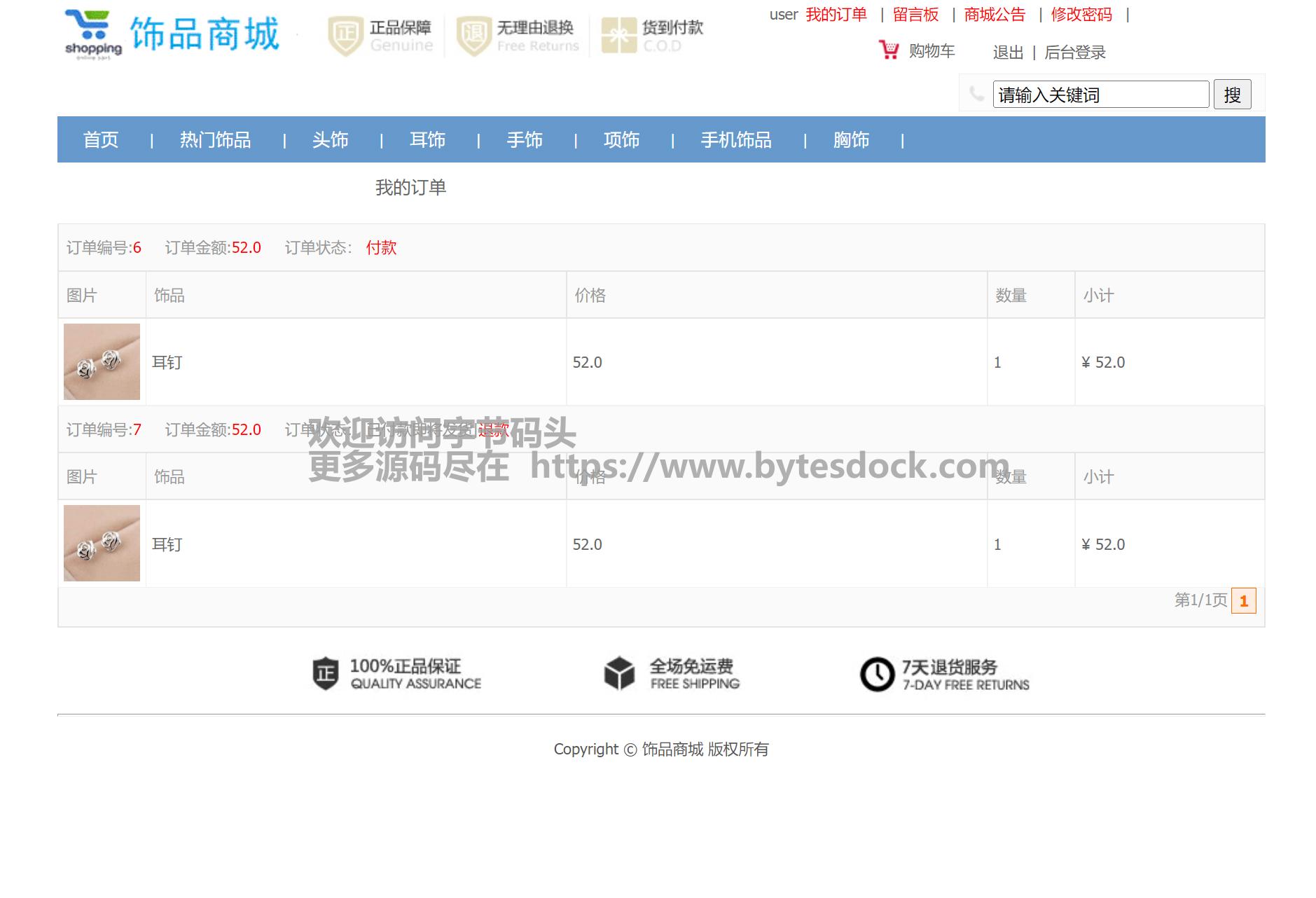Click the earring thumbnail in order 6
The width and height of the screenshot is (1316, 898).
tap(102, 361)
